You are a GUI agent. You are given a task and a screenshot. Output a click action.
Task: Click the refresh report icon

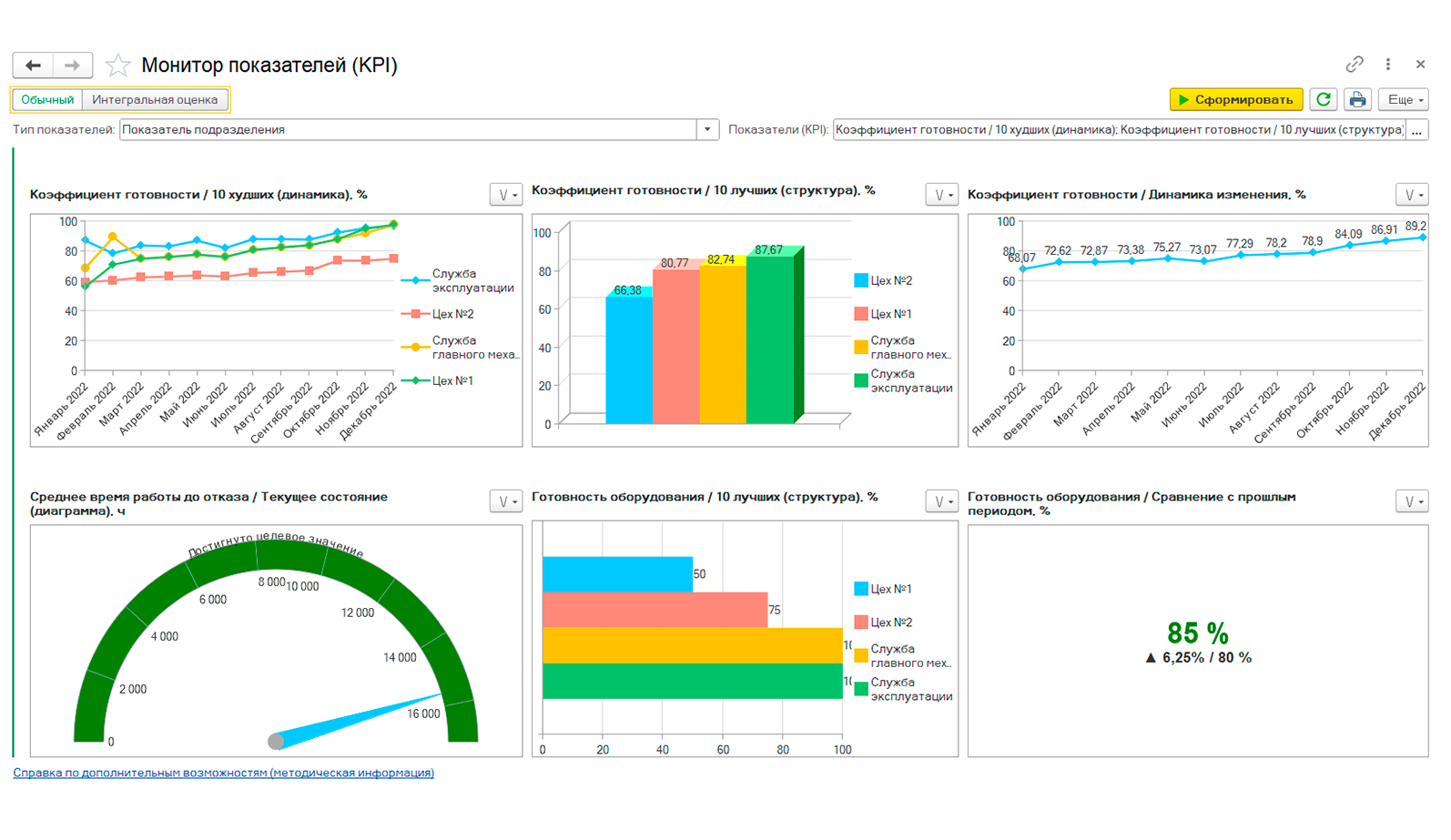point(1324,99)
